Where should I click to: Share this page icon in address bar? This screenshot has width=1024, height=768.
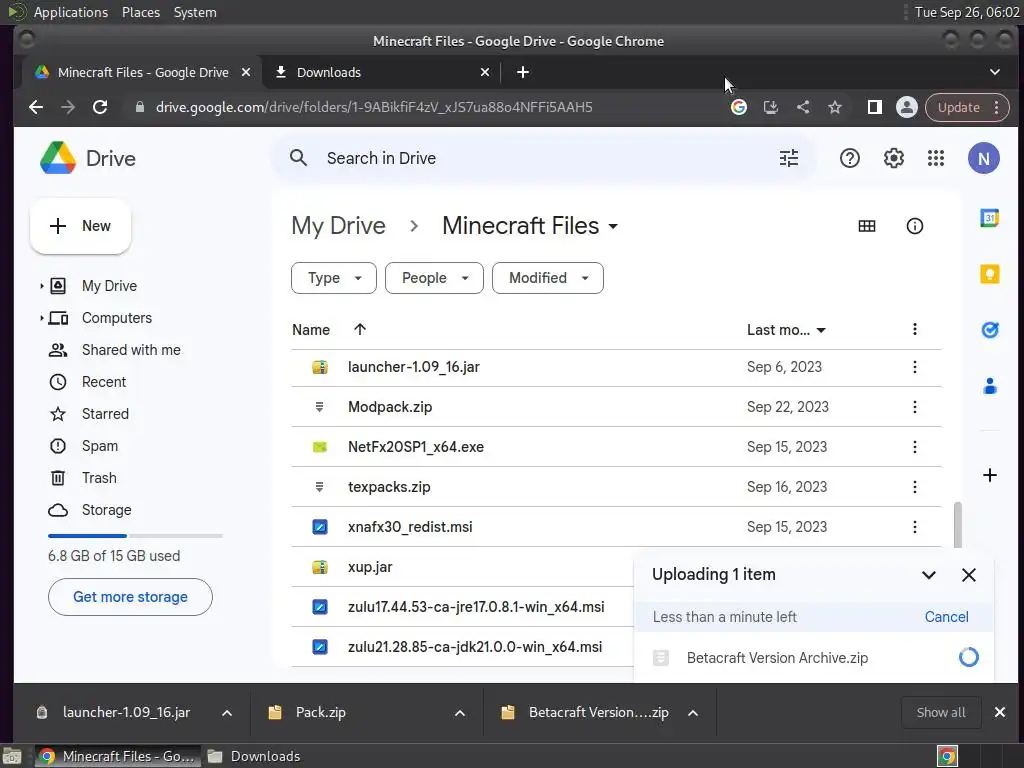(803, 107)
